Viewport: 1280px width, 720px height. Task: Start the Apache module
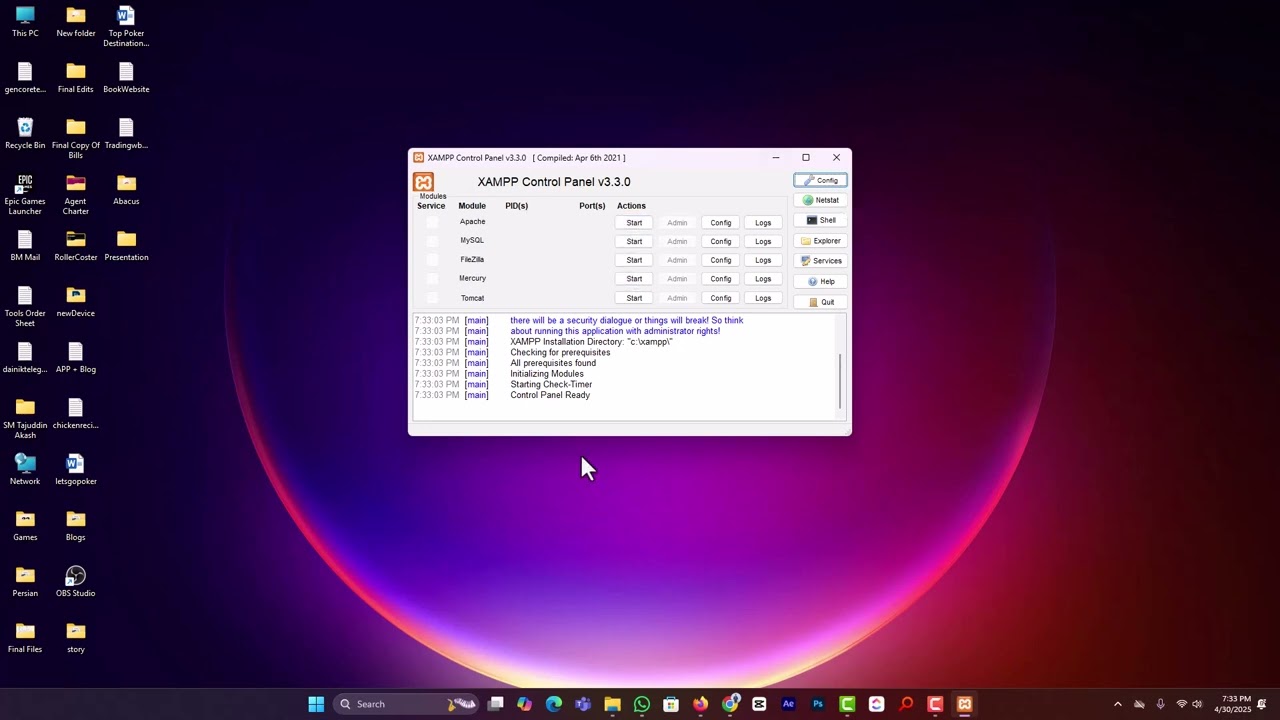coord(634,223)
